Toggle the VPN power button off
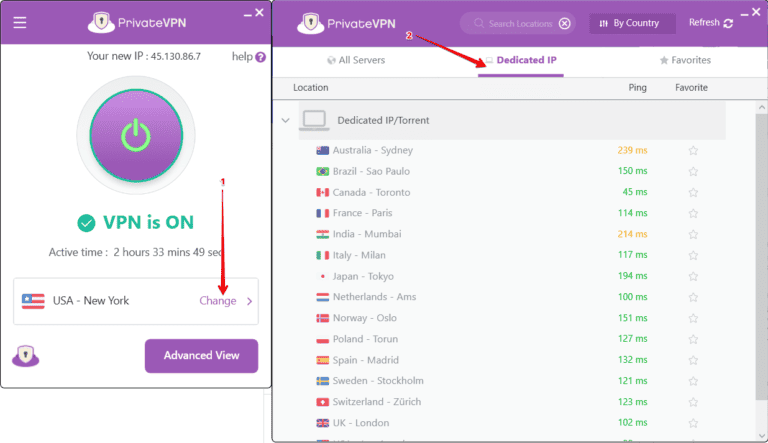 134,133
